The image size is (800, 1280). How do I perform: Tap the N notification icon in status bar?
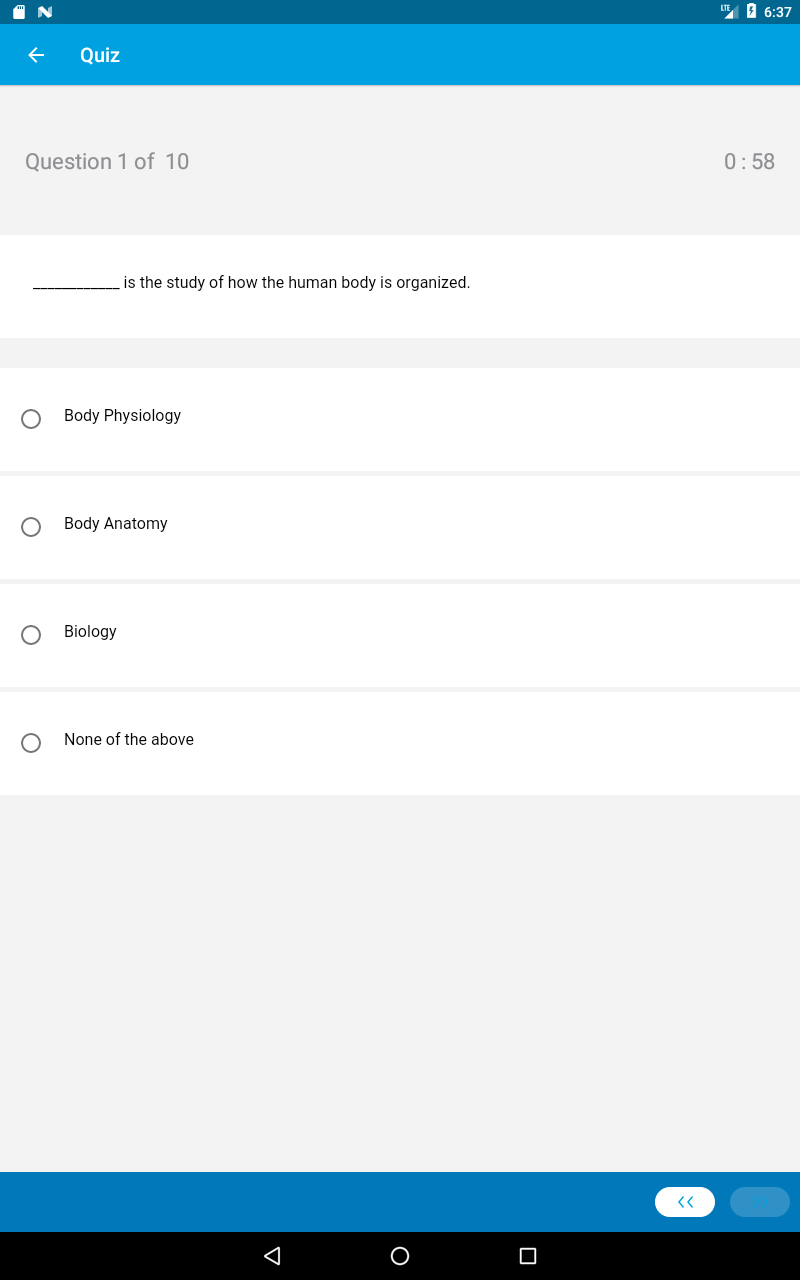pyautogui.click(x=44, y=12)
